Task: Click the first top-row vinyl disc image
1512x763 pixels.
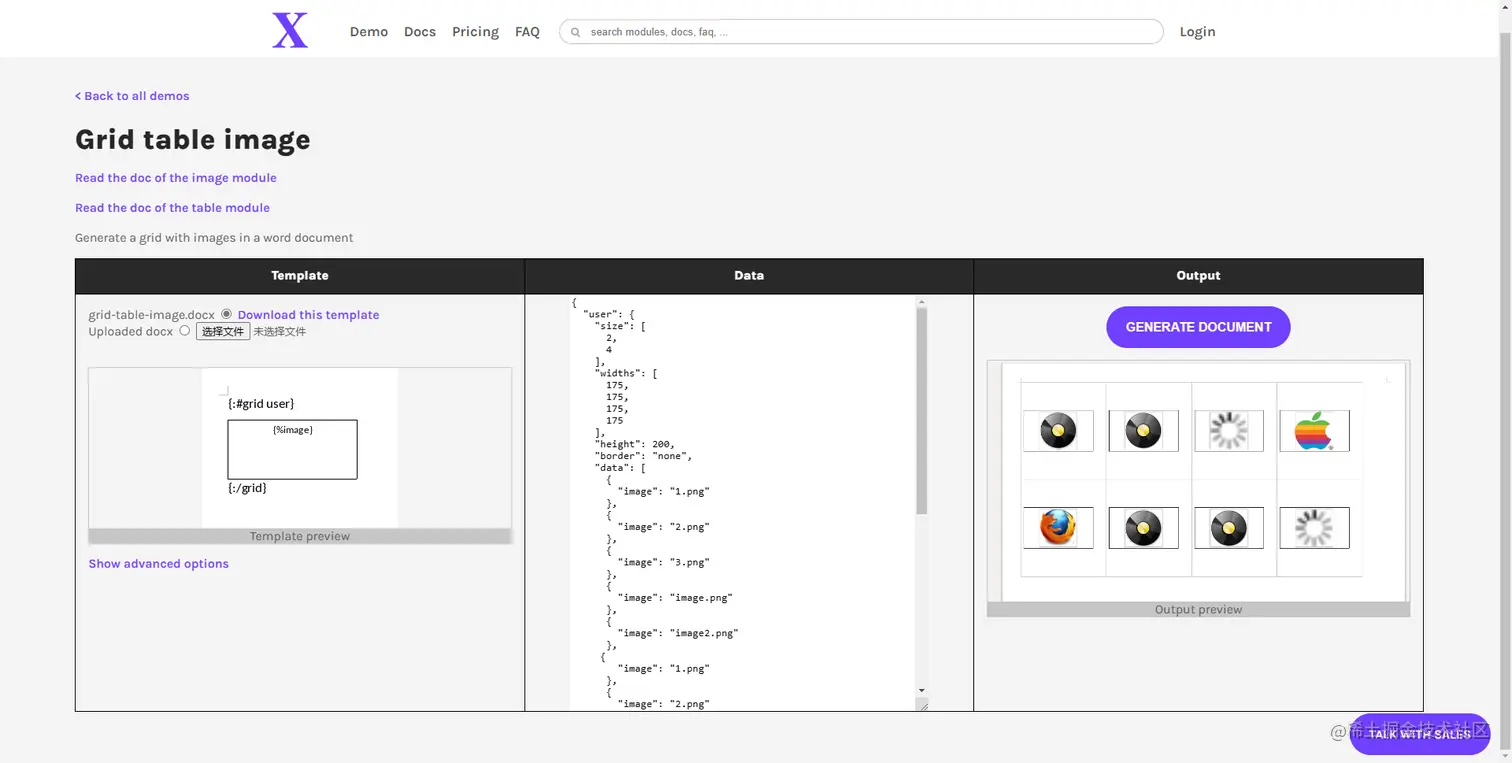Action: [1058, 431]
